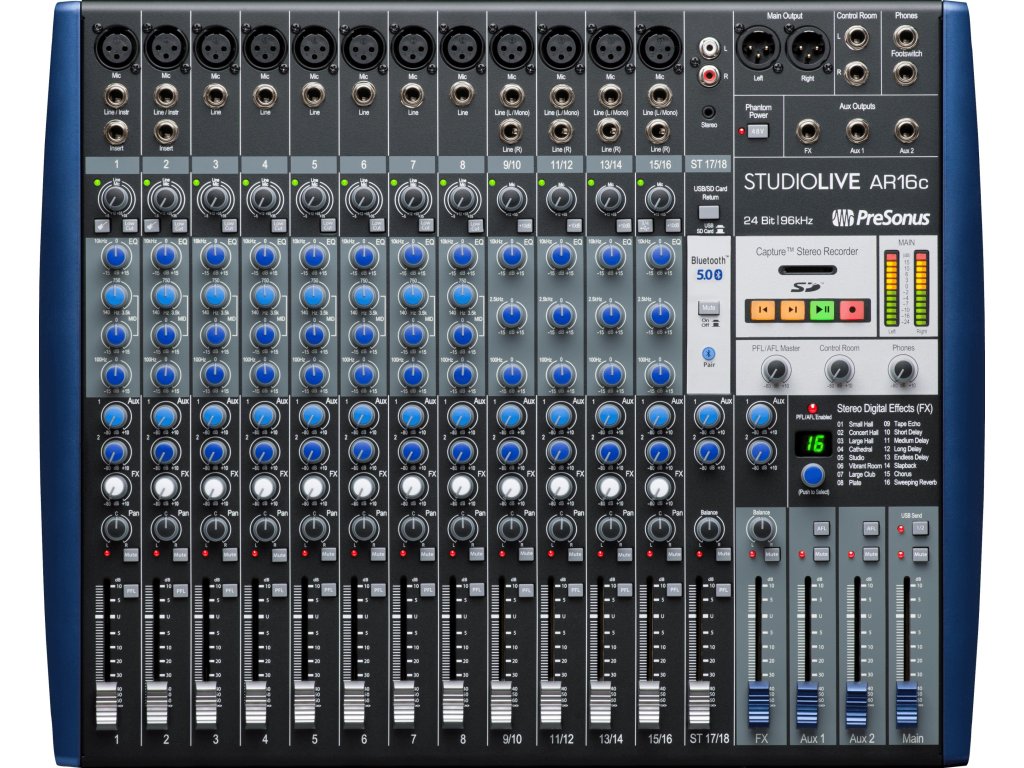
Task: Click the blue Main fader cap
Action: click(x=907, y=705)
